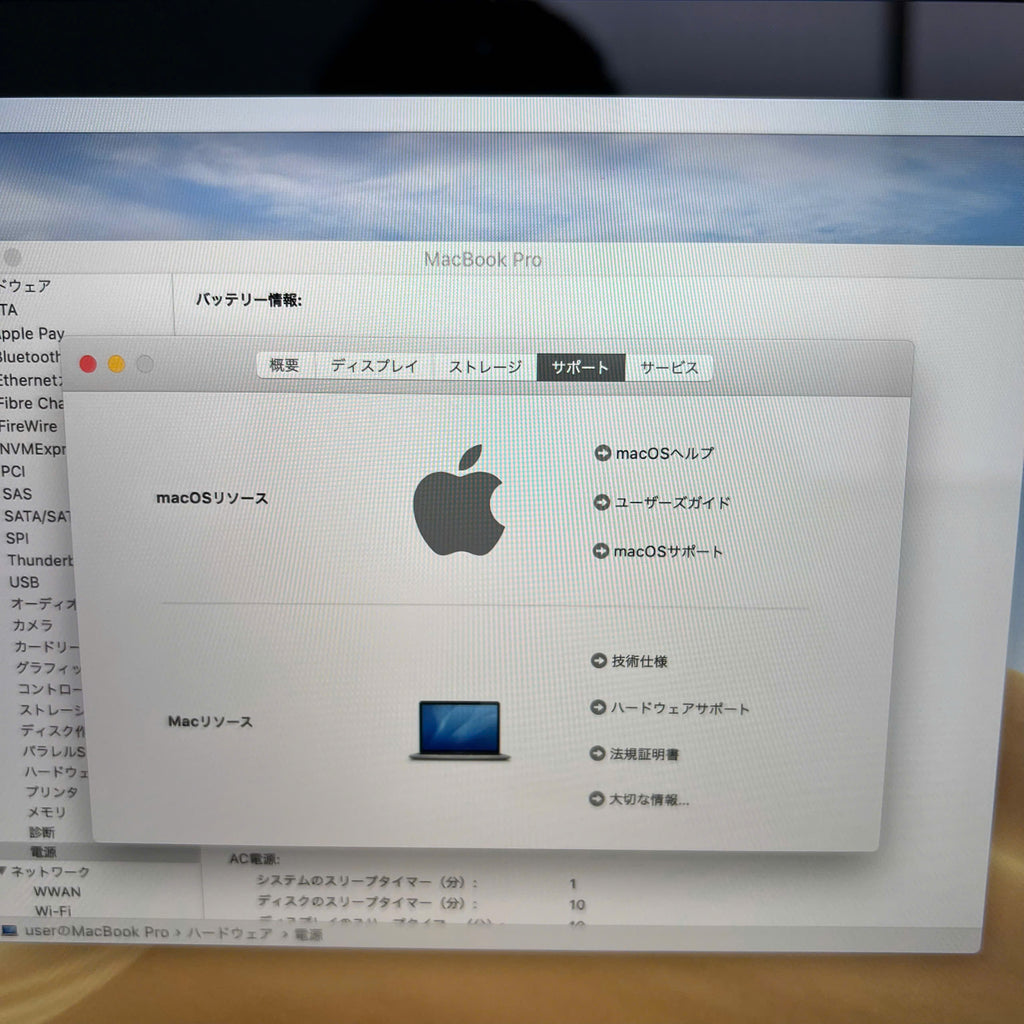Select USB in the sidebar

24,582
